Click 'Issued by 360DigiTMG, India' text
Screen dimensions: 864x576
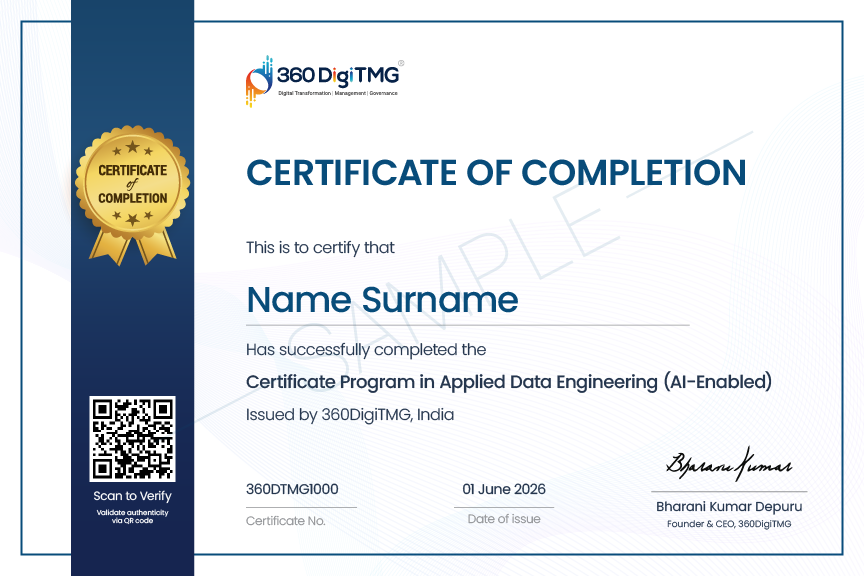pos(350,414)
